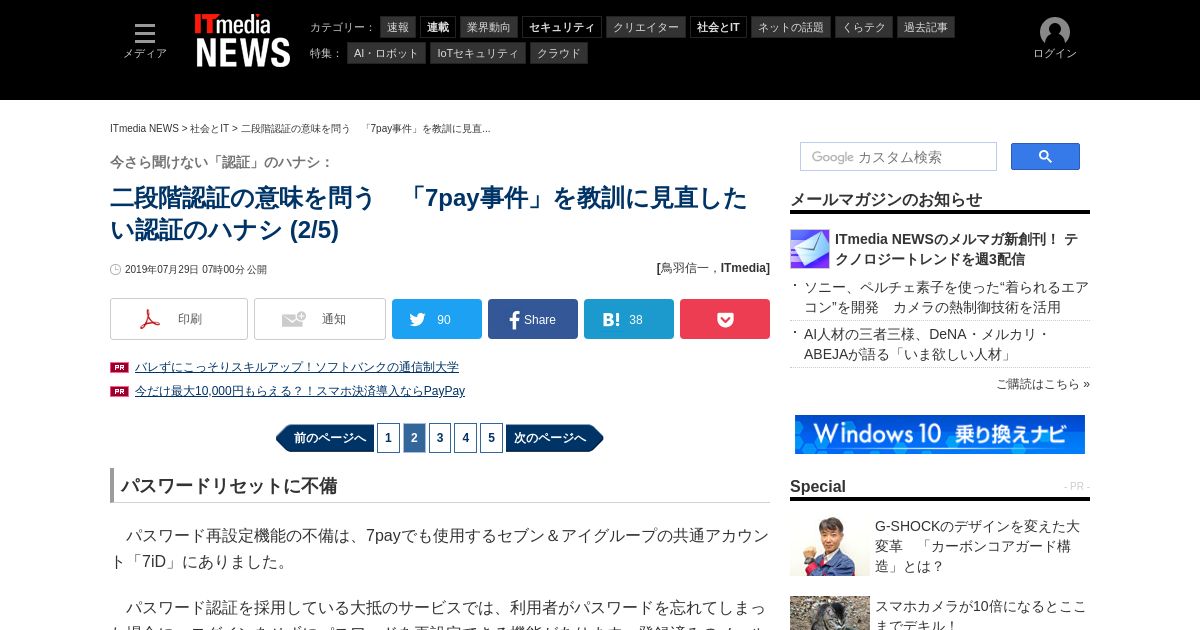The height and width of the screenshot is (630, 1200).
Task: Select 業界動向 category
Action: 489,27
